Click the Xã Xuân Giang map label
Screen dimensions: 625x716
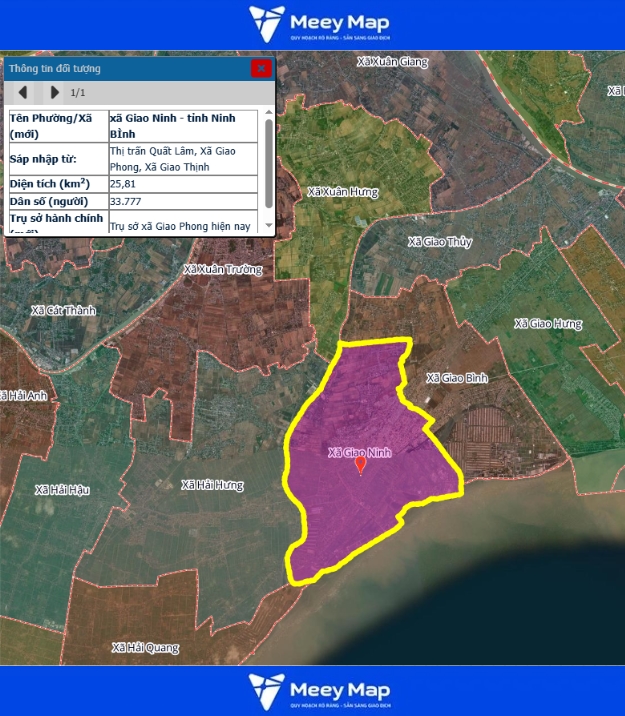(392, 62)
